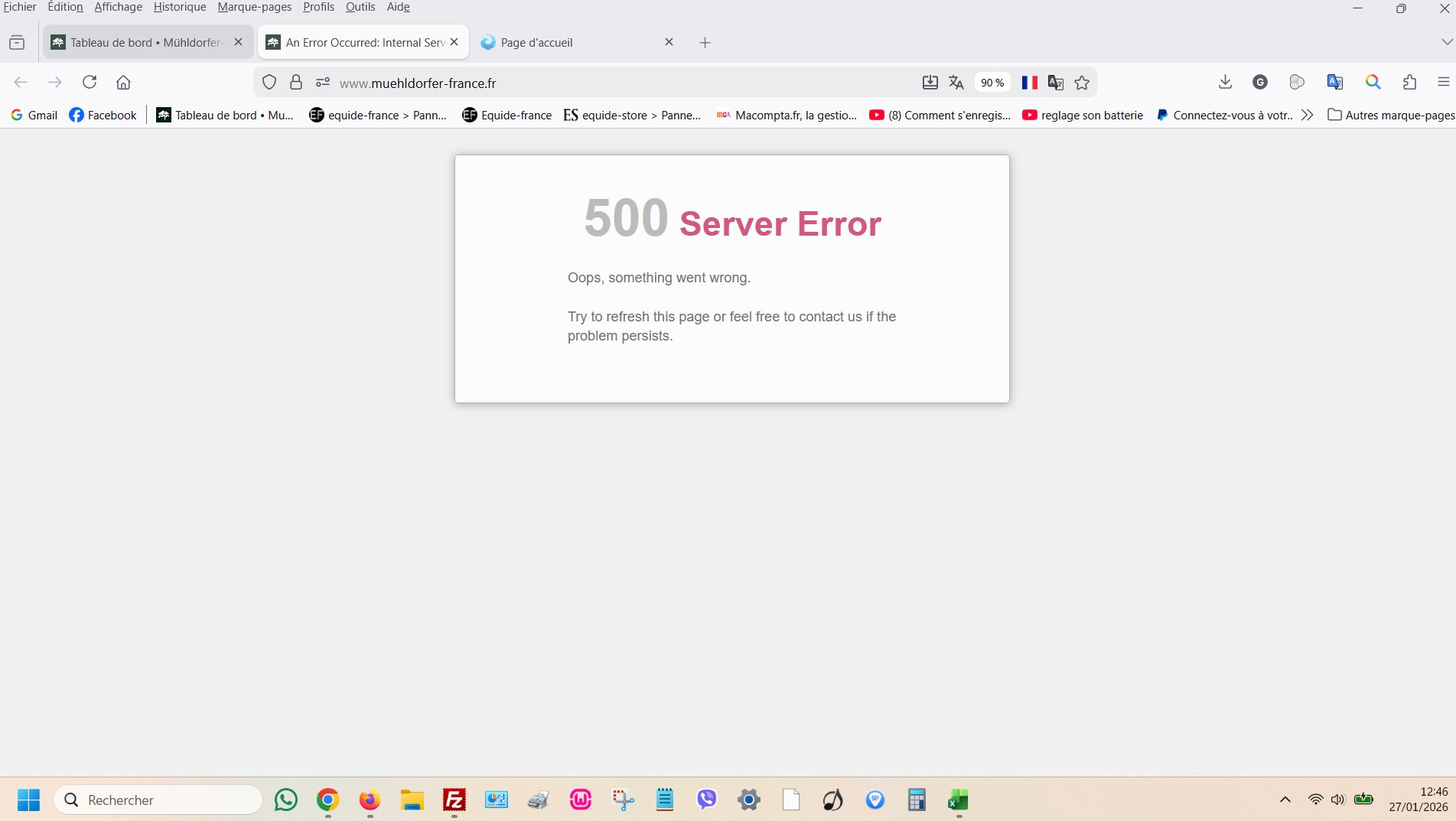Bookmark this page with the star

point(1082,83)
